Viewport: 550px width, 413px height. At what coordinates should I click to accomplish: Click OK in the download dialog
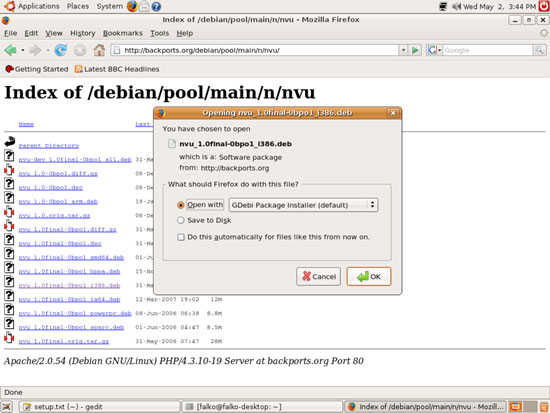pos(369,277)
